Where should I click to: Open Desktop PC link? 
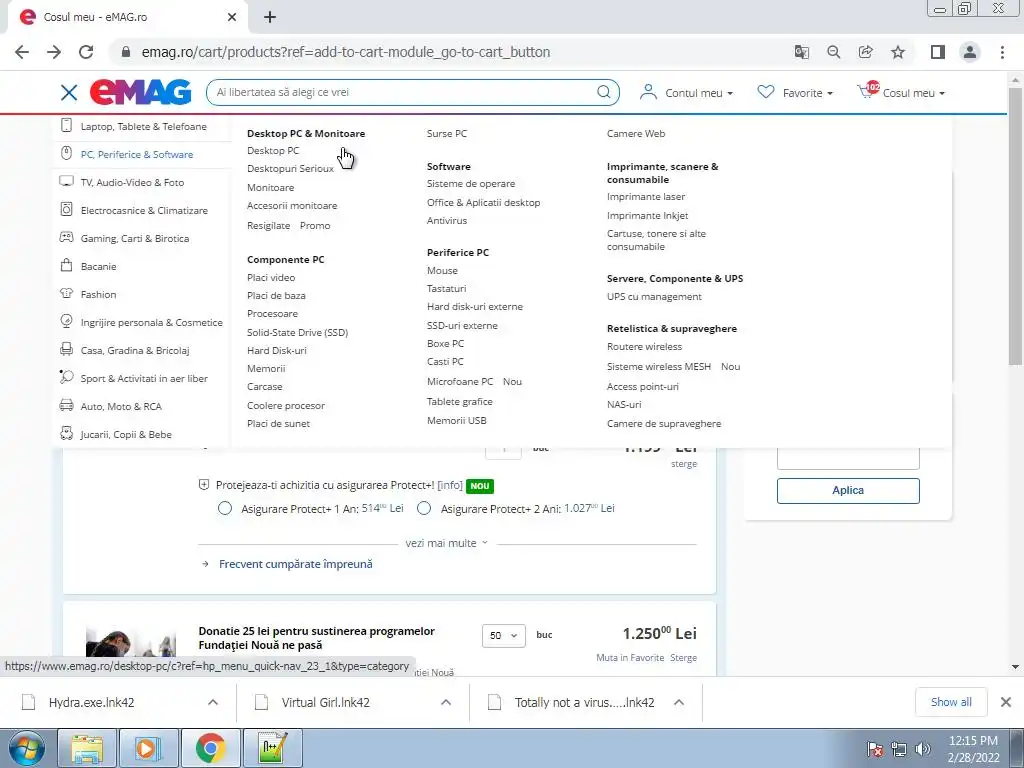coord(273,150)
